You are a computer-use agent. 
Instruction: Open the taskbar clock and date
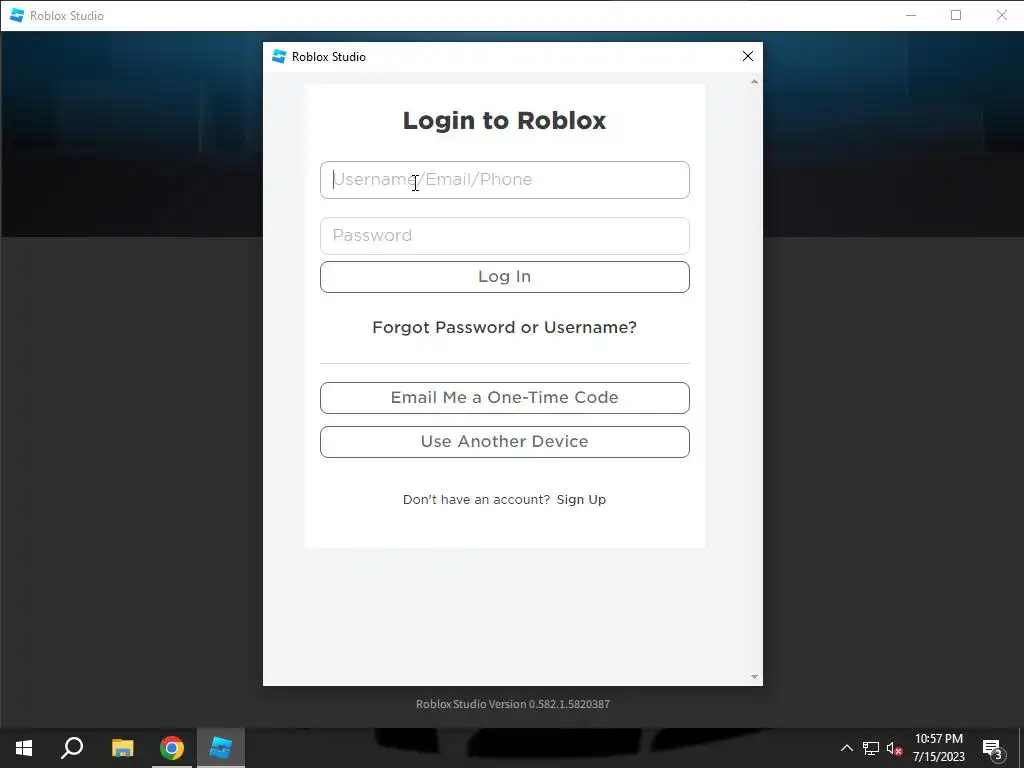coord(938,748)
